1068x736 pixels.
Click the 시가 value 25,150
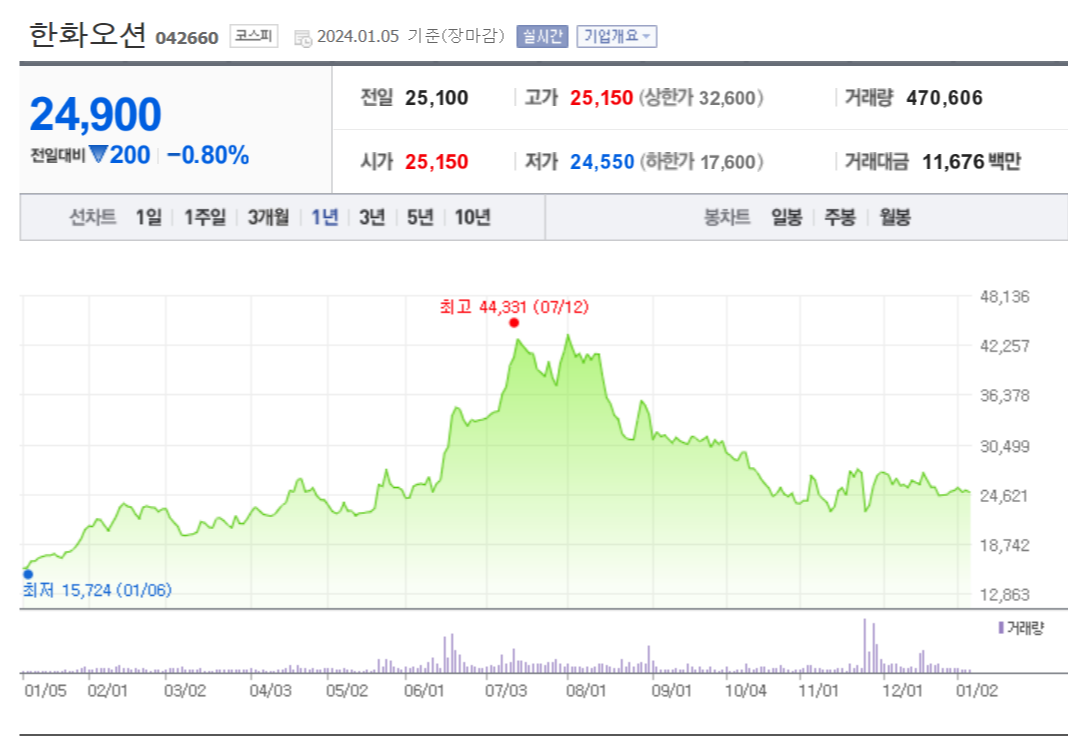point(437,162)
